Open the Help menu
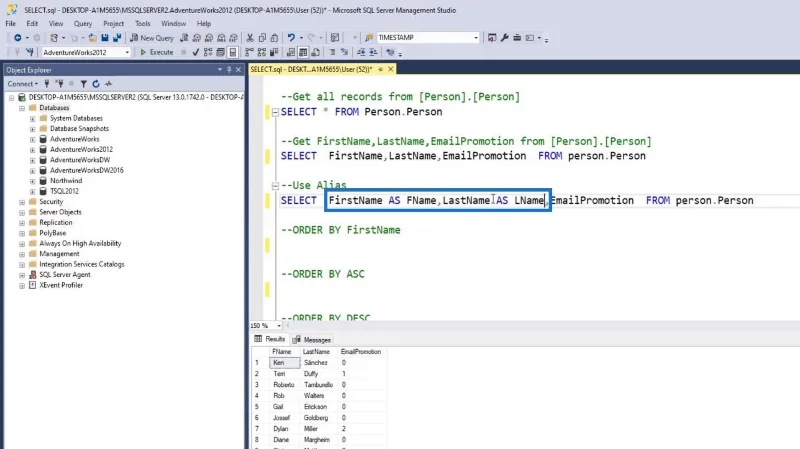The height and width of the screenshot is (449, 800). click(x=204, y=23)
